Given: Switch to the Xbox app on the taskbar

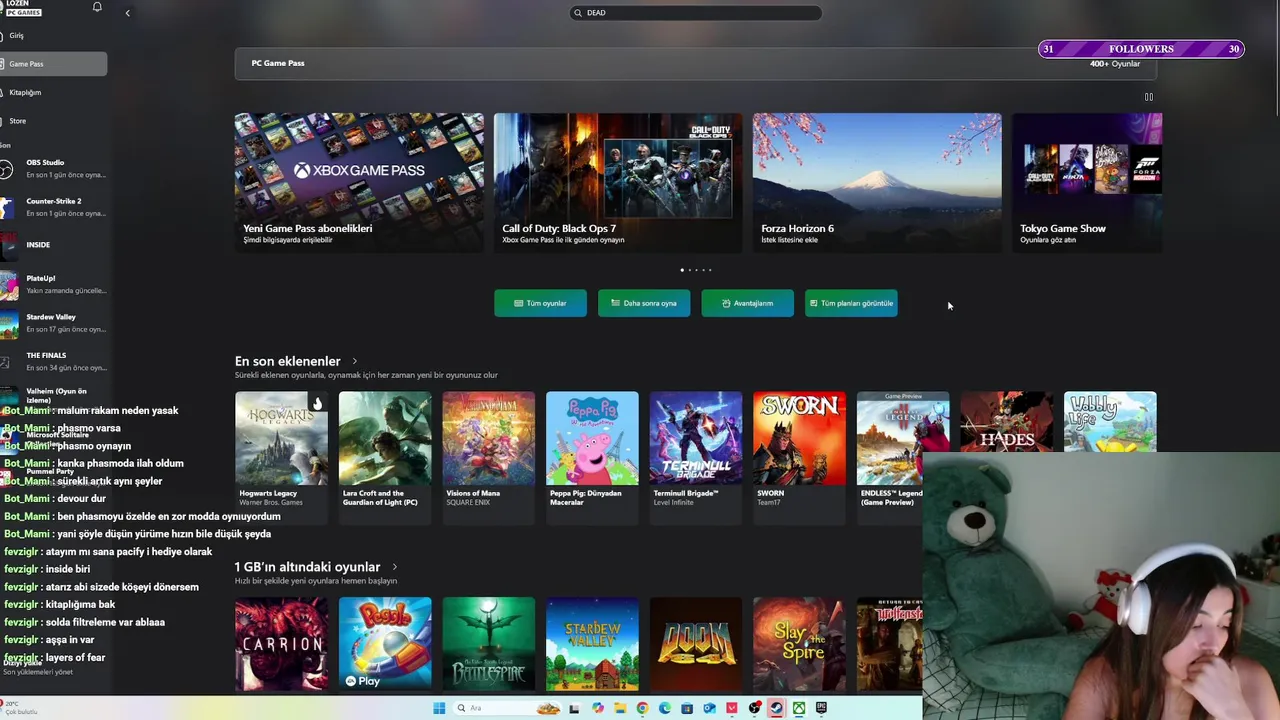Looking at the screenshot, I should (x=800, y=708).
